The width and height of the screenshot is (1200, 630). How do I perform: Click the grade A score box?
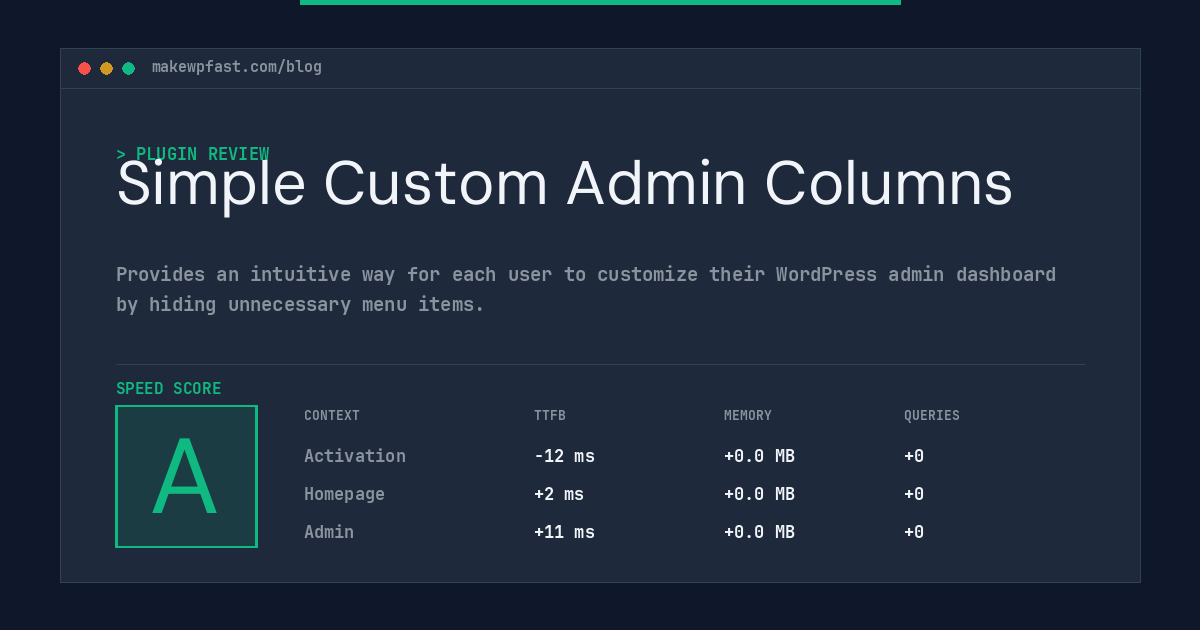186,476
